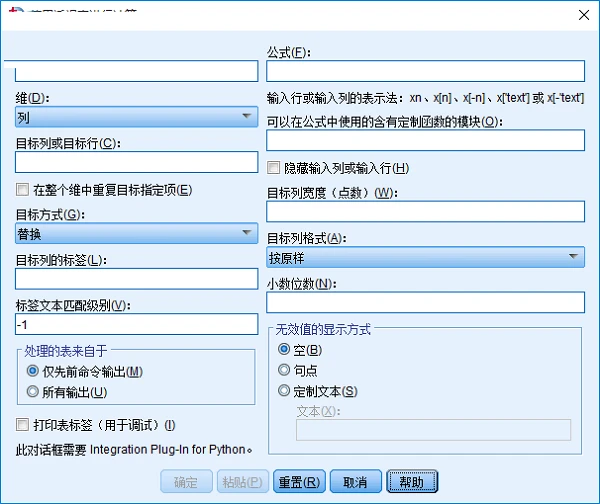Select 定制文本(S) radio button

coord(284,391)
